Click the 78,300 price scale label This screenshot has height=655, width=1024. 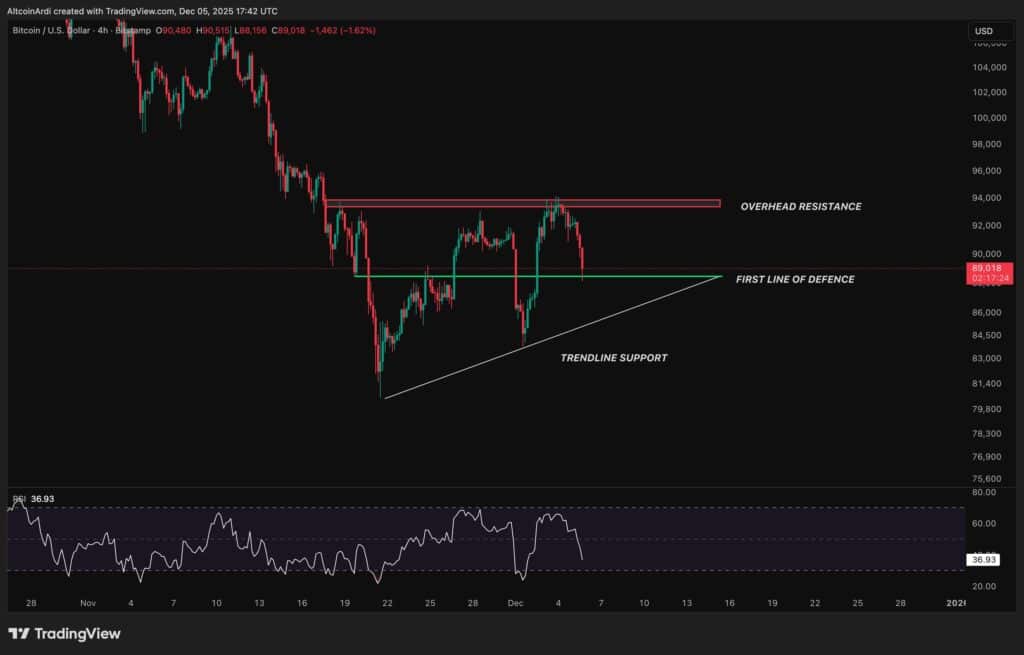989,433
